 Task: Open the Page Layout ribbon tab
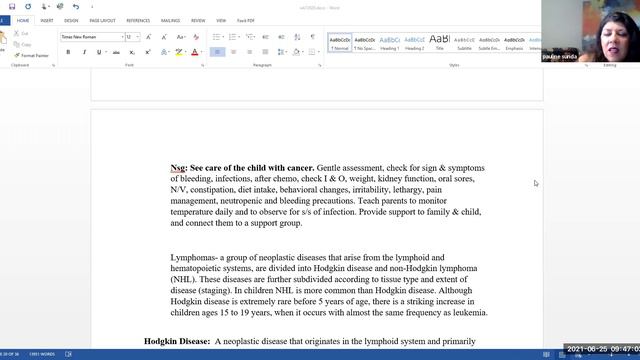pyautogui.click(x=102, y=20)
